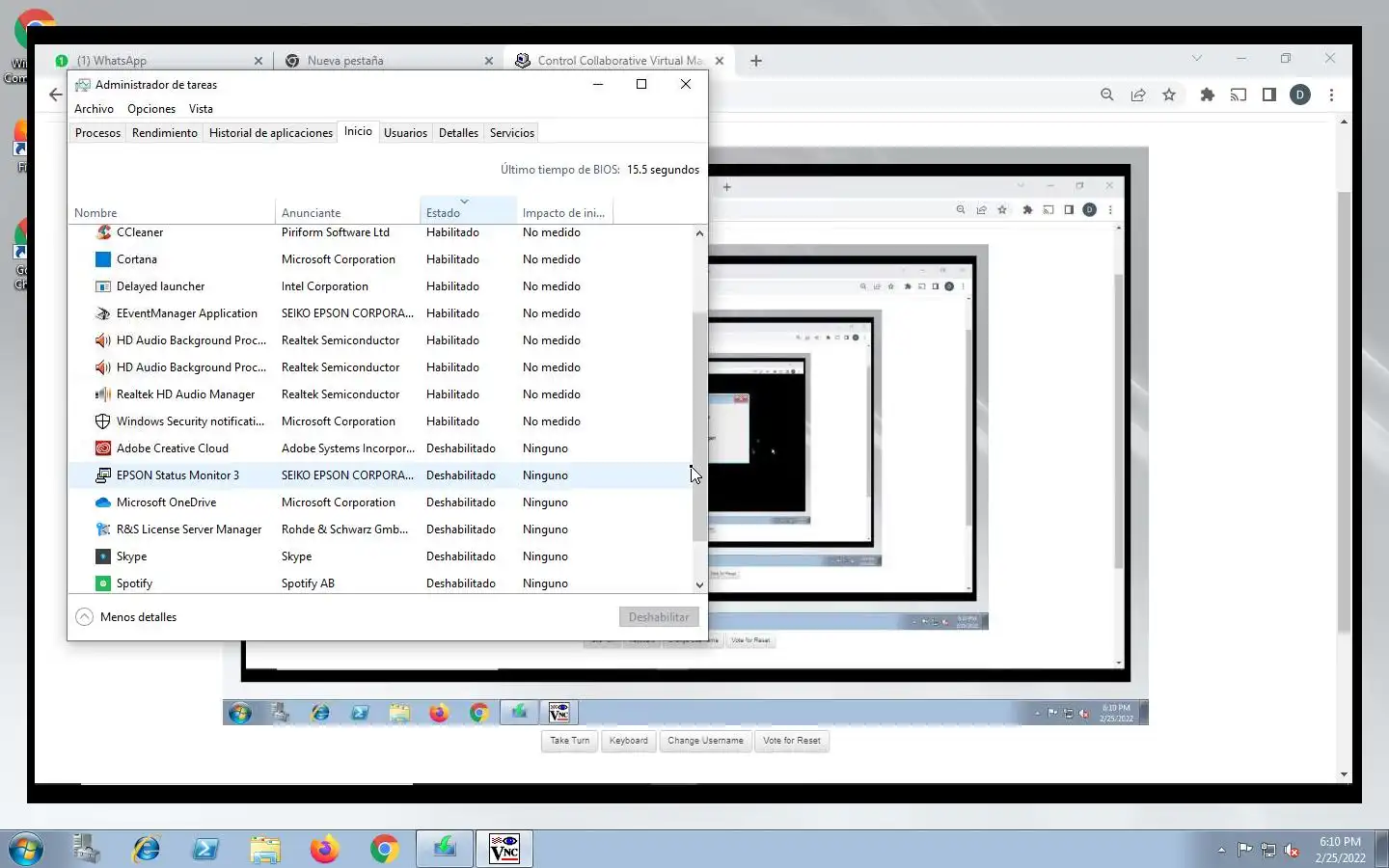
Task: Click the Take Turn button
Action: 569,741
